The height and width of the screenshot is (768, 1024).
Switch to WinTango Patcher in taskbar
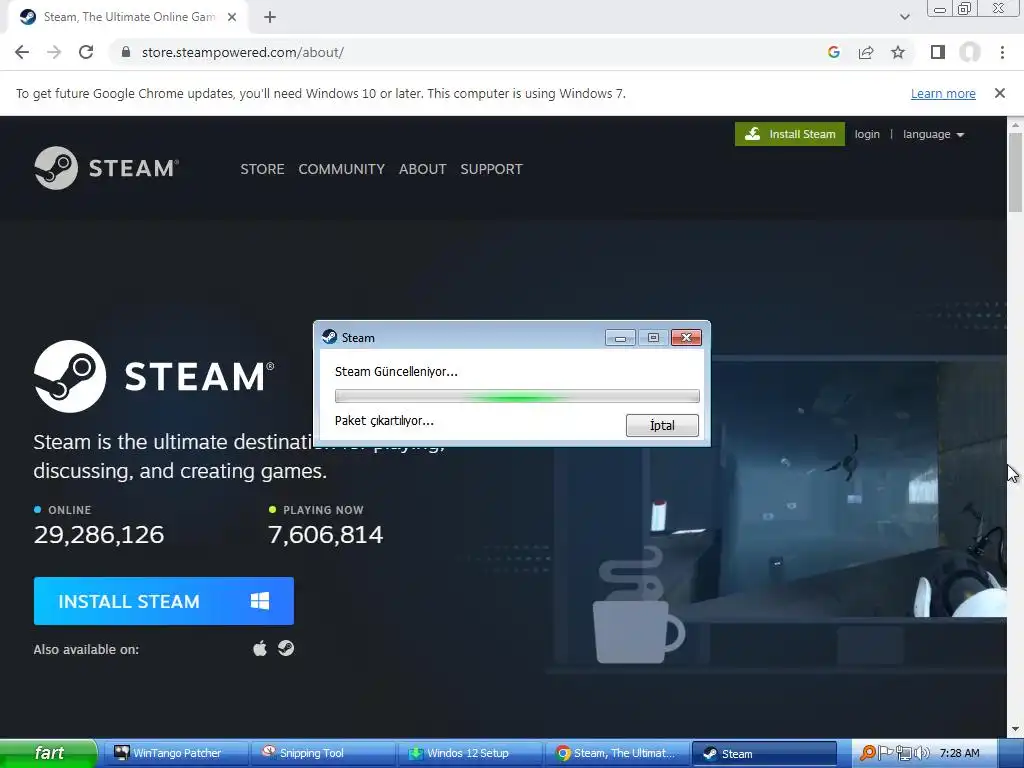click(x=175, y=753)
